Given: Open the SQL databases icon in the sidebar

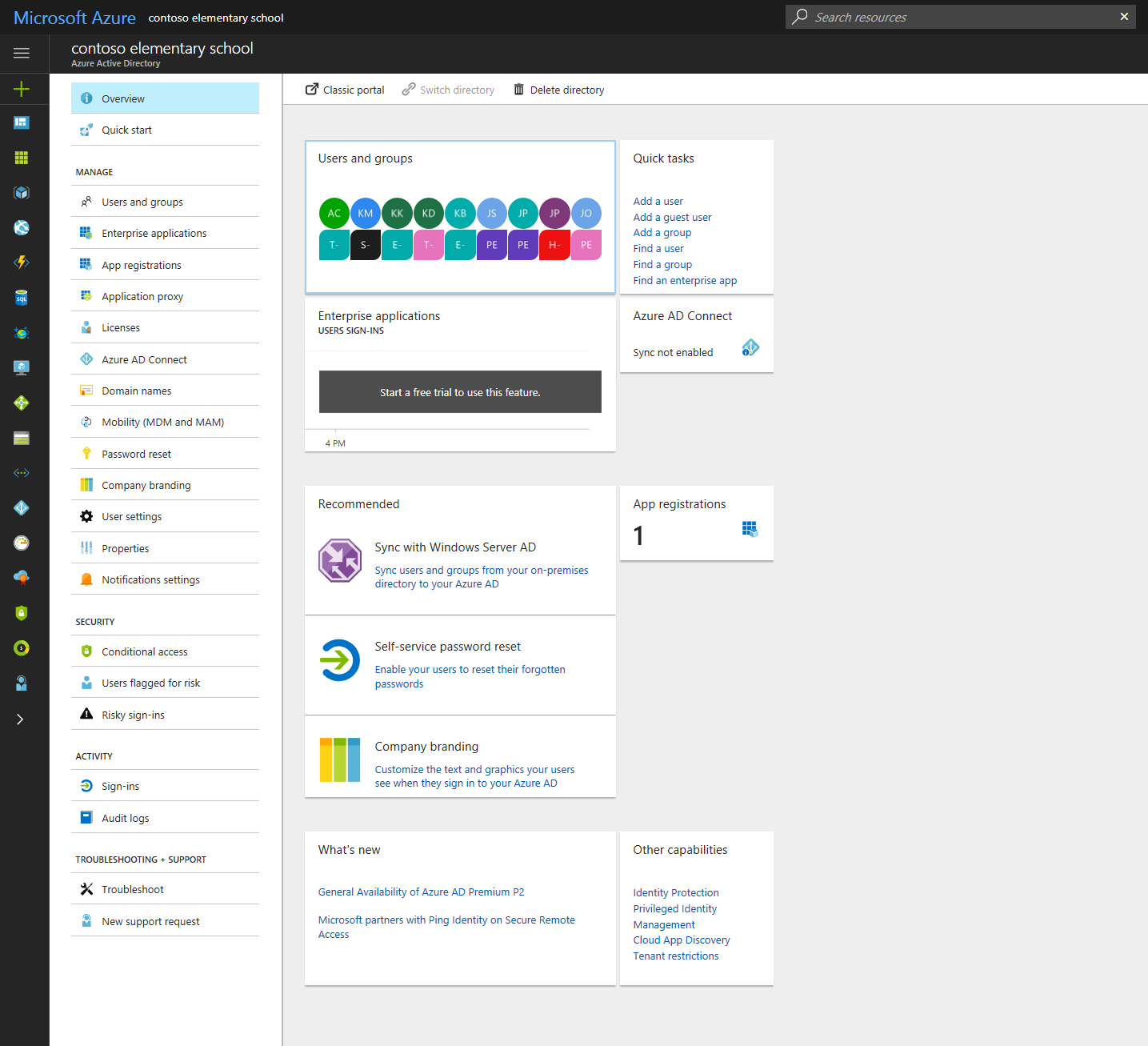Looking at the screenshot, I should point(22,298).
